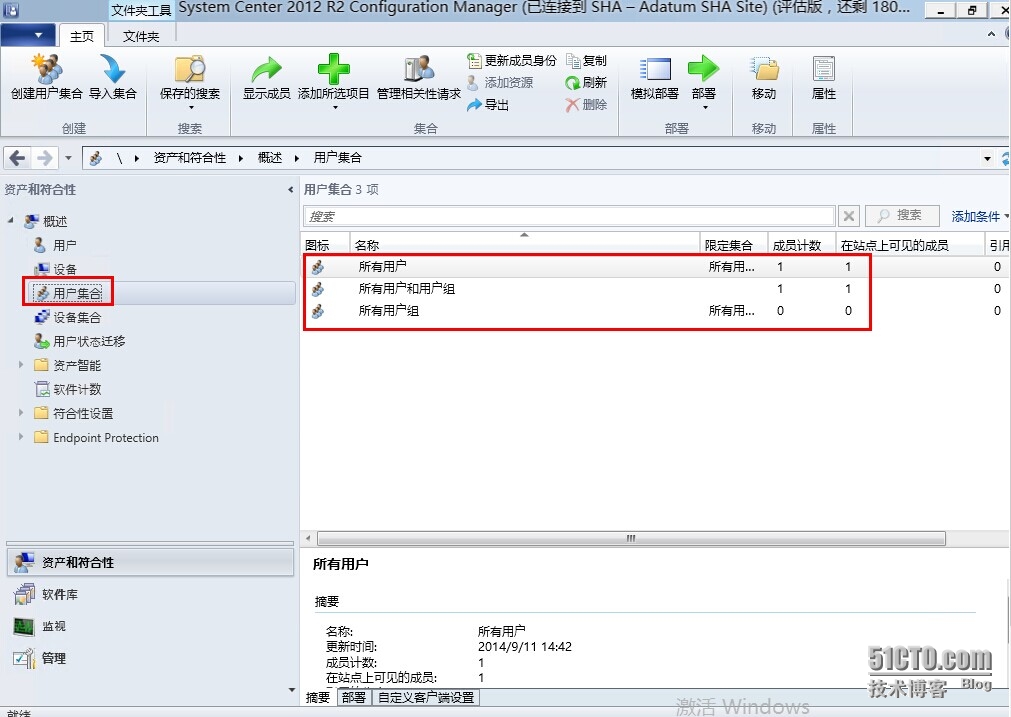This screenshot has height=717, width=1011.
Task: Click the horizontal scrollbar of list
Action: click(631, 538)
